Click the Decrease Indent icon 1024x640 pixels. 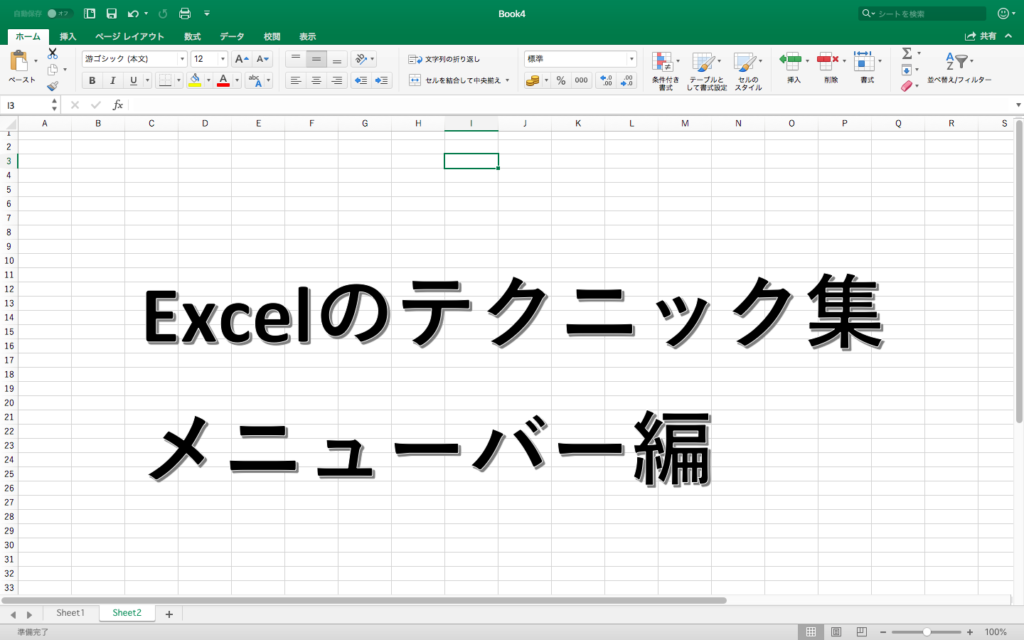(x=360, y=80)
